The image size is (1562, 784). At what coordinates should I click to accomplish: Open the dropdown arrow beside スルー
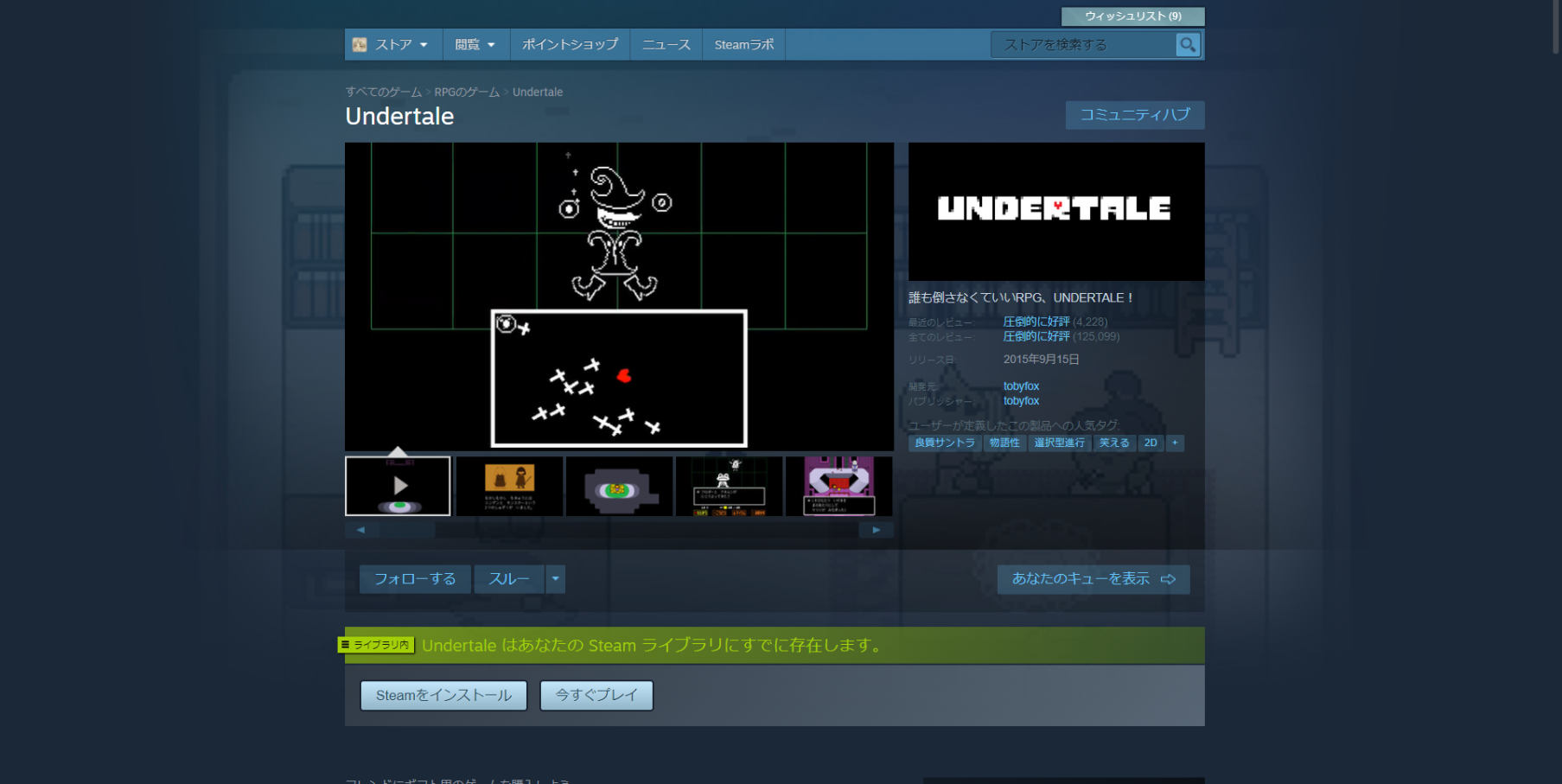(x=555, y=579)
